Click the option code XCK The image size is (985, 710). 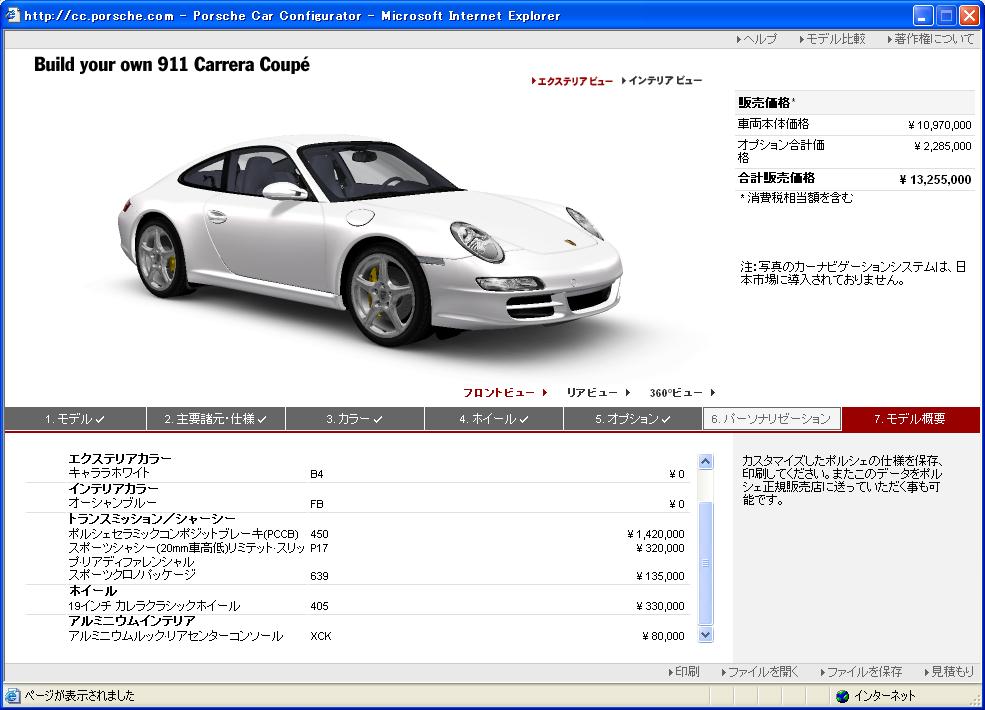click(320, 636)
